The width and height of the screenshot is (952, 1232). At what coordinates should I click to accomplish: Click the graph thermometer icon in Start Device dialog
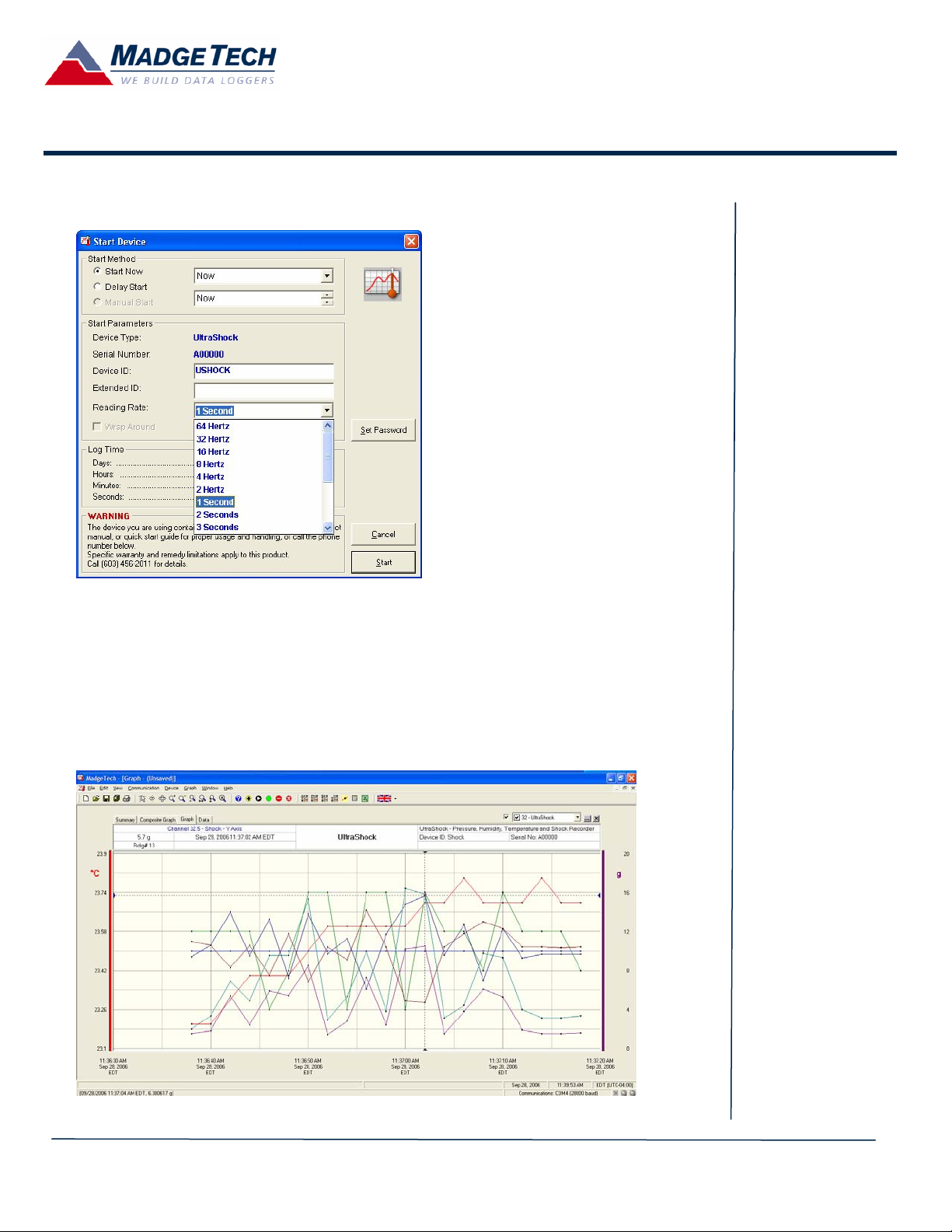point(382,284)
